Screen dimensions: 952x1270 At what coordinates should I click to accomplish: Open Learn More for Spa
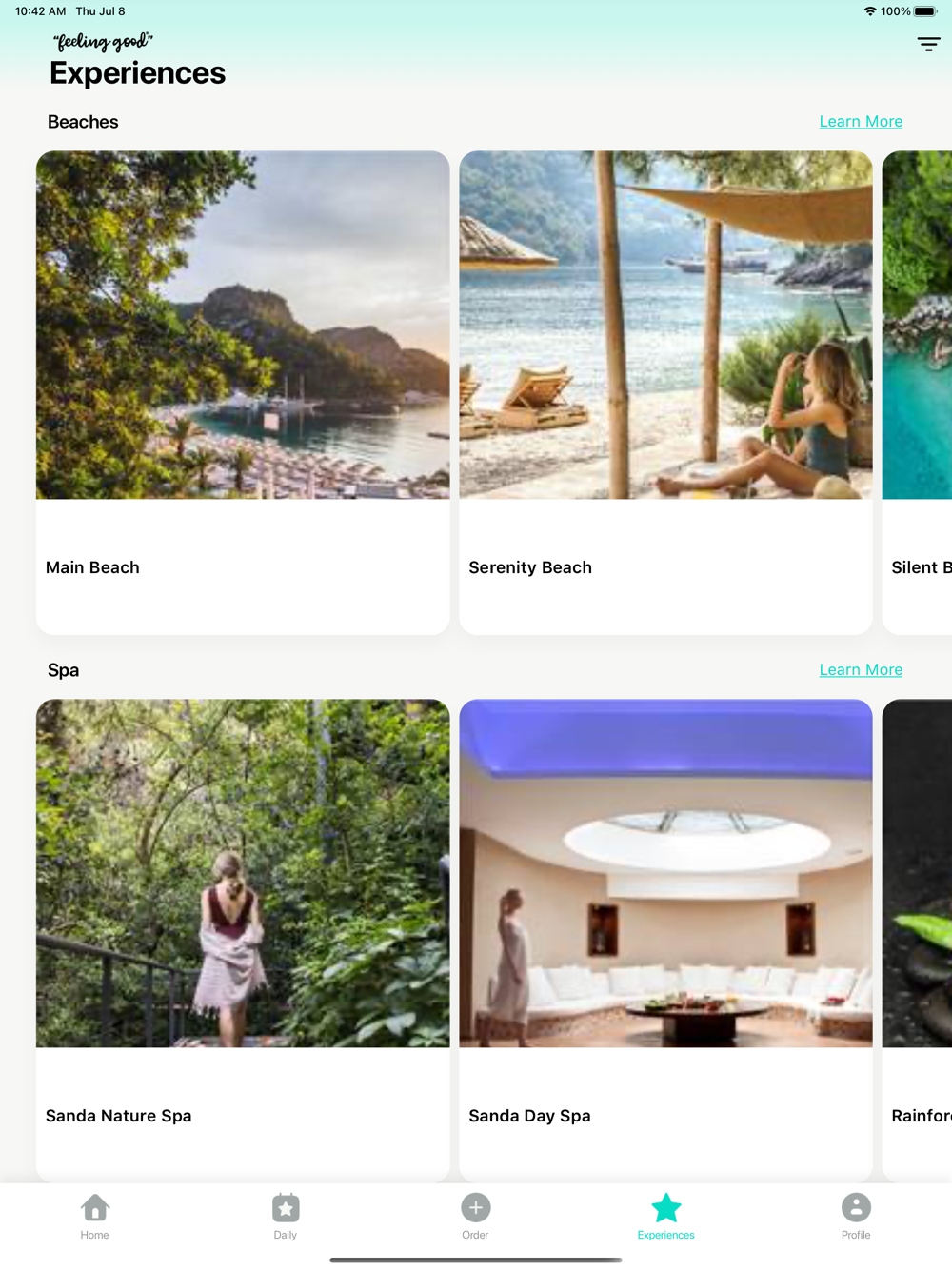[861, 669]
